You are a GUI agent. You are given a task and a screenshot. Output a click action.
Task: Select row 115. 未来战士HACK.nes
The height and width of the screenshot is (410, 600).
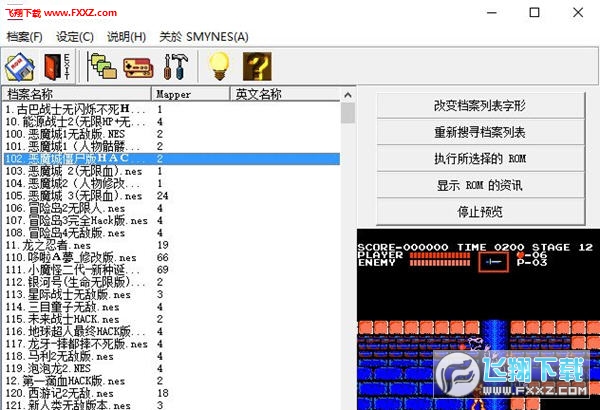(x=171, y=319)
